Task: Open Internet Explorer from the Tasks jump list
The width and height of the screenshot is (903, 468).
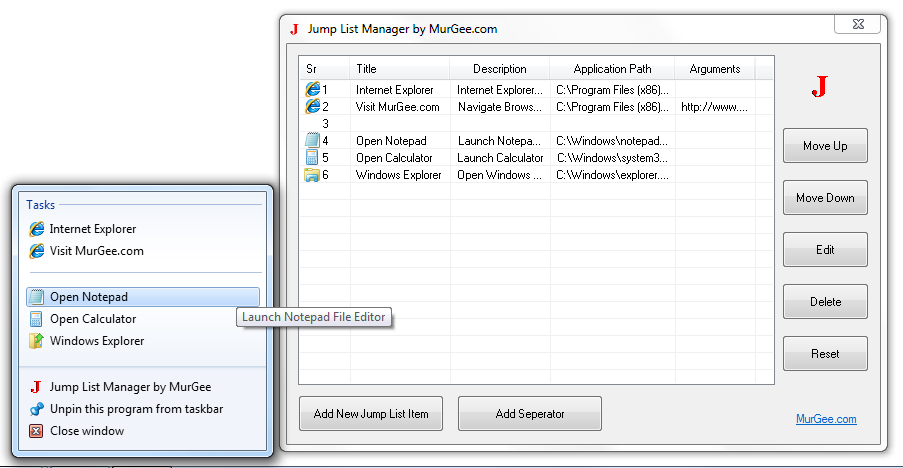Action: click(93, 229)
